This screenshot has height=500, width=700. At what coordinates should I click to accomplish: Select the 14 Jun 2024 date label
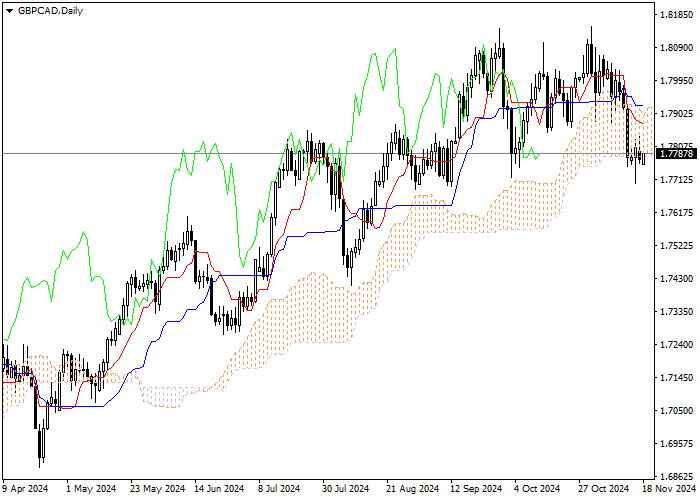click(219, 489)
